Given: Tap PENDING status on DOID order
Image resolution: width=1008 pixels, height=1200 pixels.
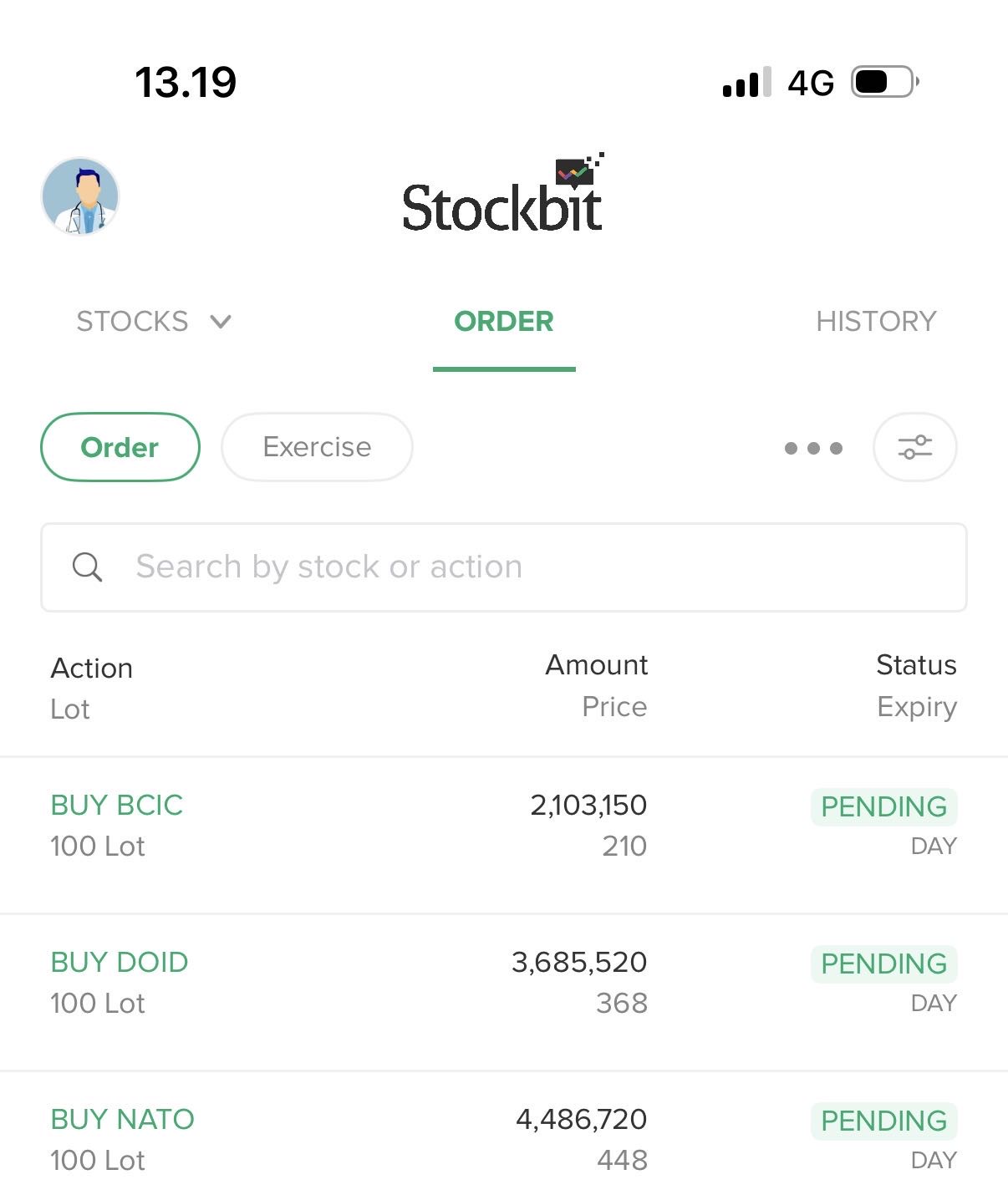Looking at the screenshot, I should coord(883,964).
